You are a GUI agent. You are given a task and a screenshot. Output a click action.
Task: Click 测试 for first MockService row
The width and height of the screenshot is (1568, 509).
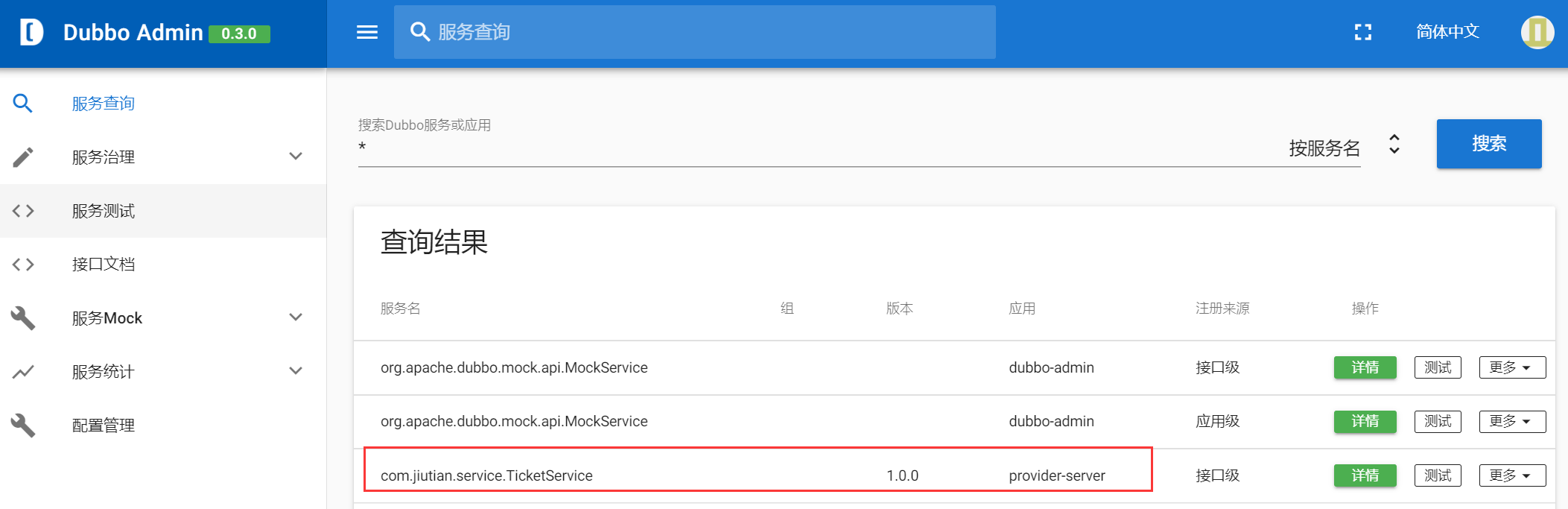(1437, 367)
